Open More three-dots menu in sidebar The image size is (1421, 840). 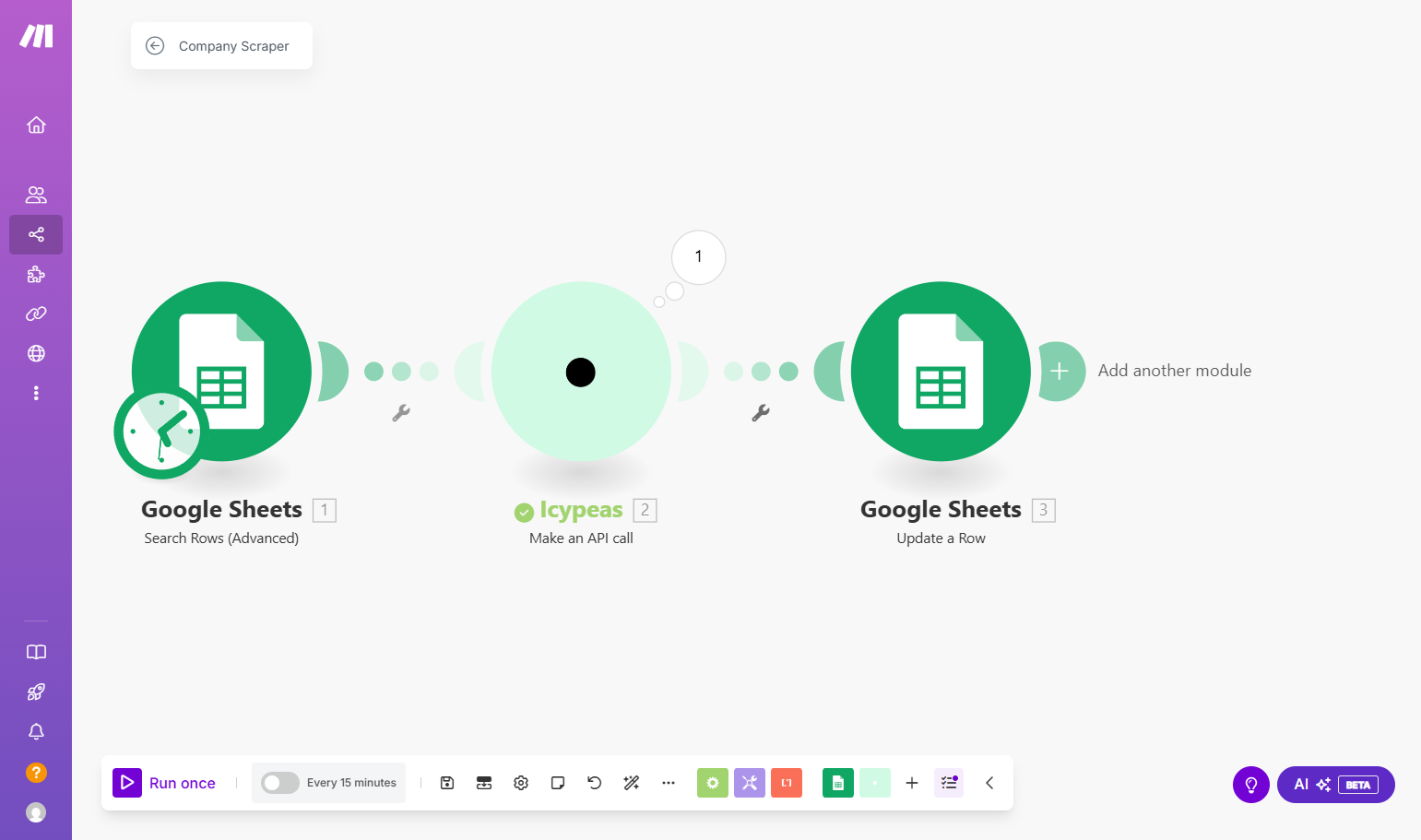[36, 393]
